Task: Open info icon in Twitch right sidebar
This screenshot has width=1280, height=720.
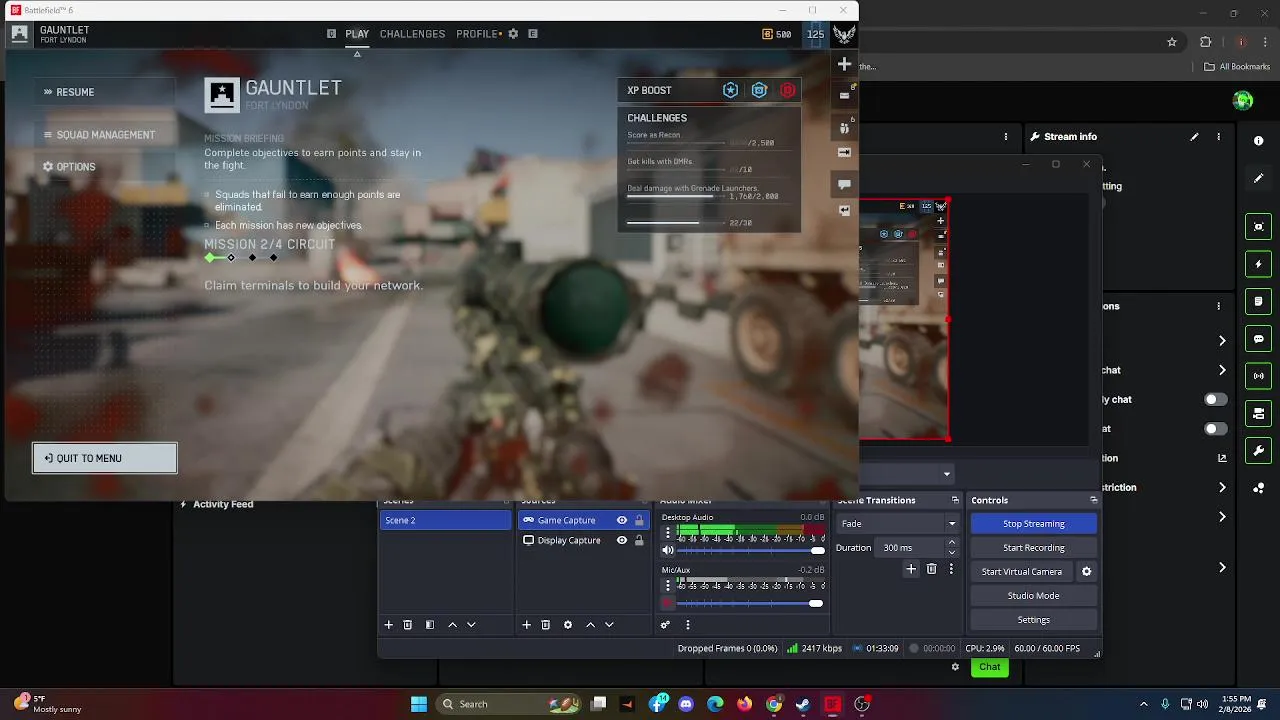Action: tap(1259, 141)
